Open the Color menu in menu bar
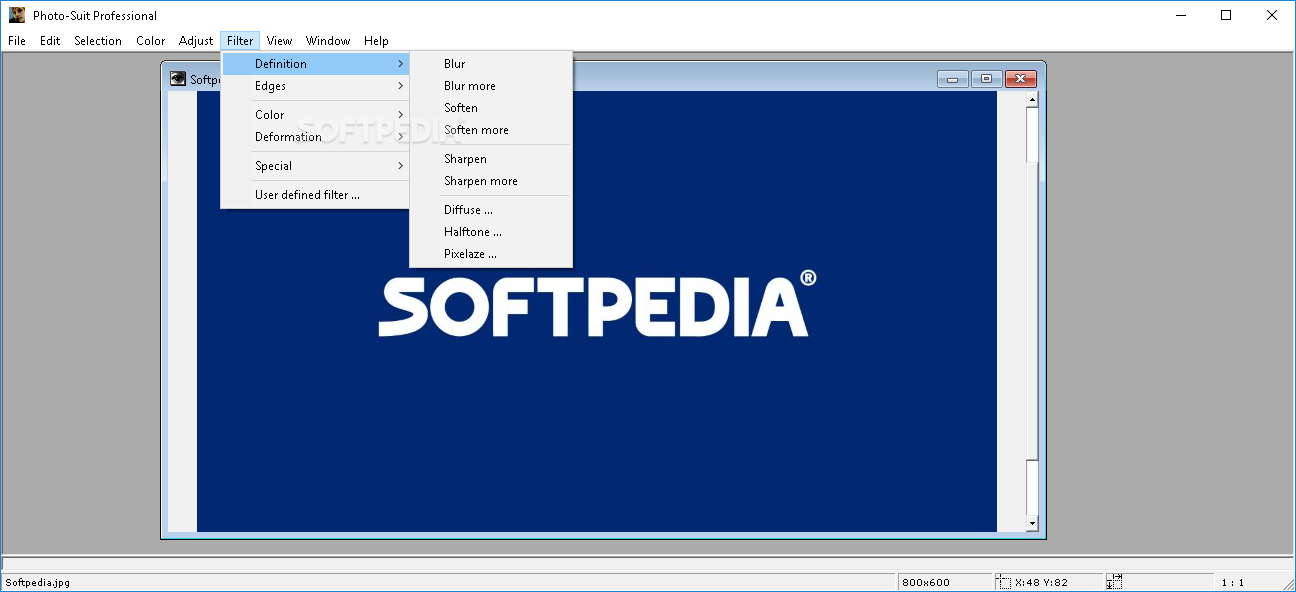The width and height of the screenshot is (1296, 592). (x=151, y=41)
